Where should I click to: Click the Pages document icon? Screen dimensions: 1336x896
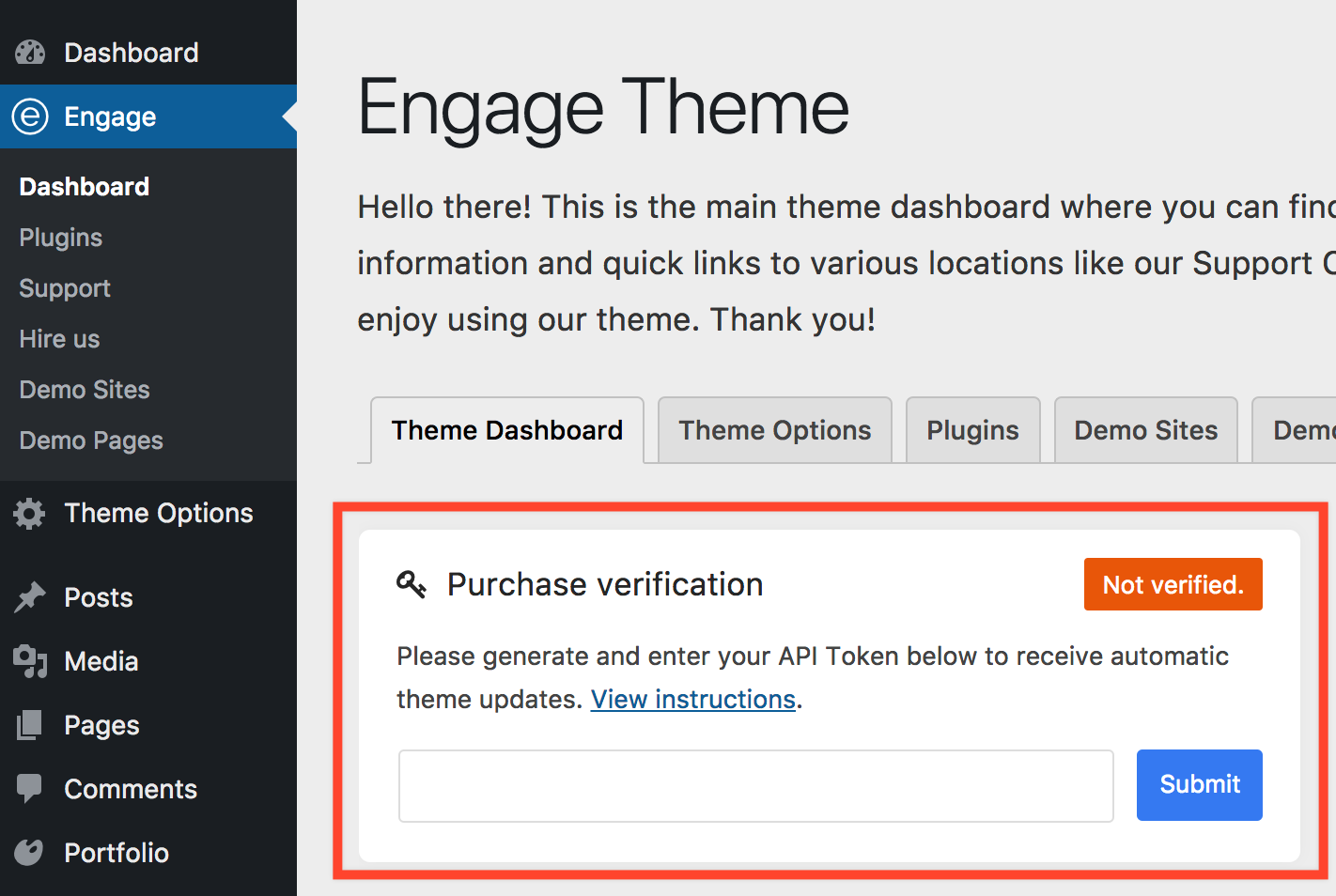pyautogui.click(x=30, y=725)
